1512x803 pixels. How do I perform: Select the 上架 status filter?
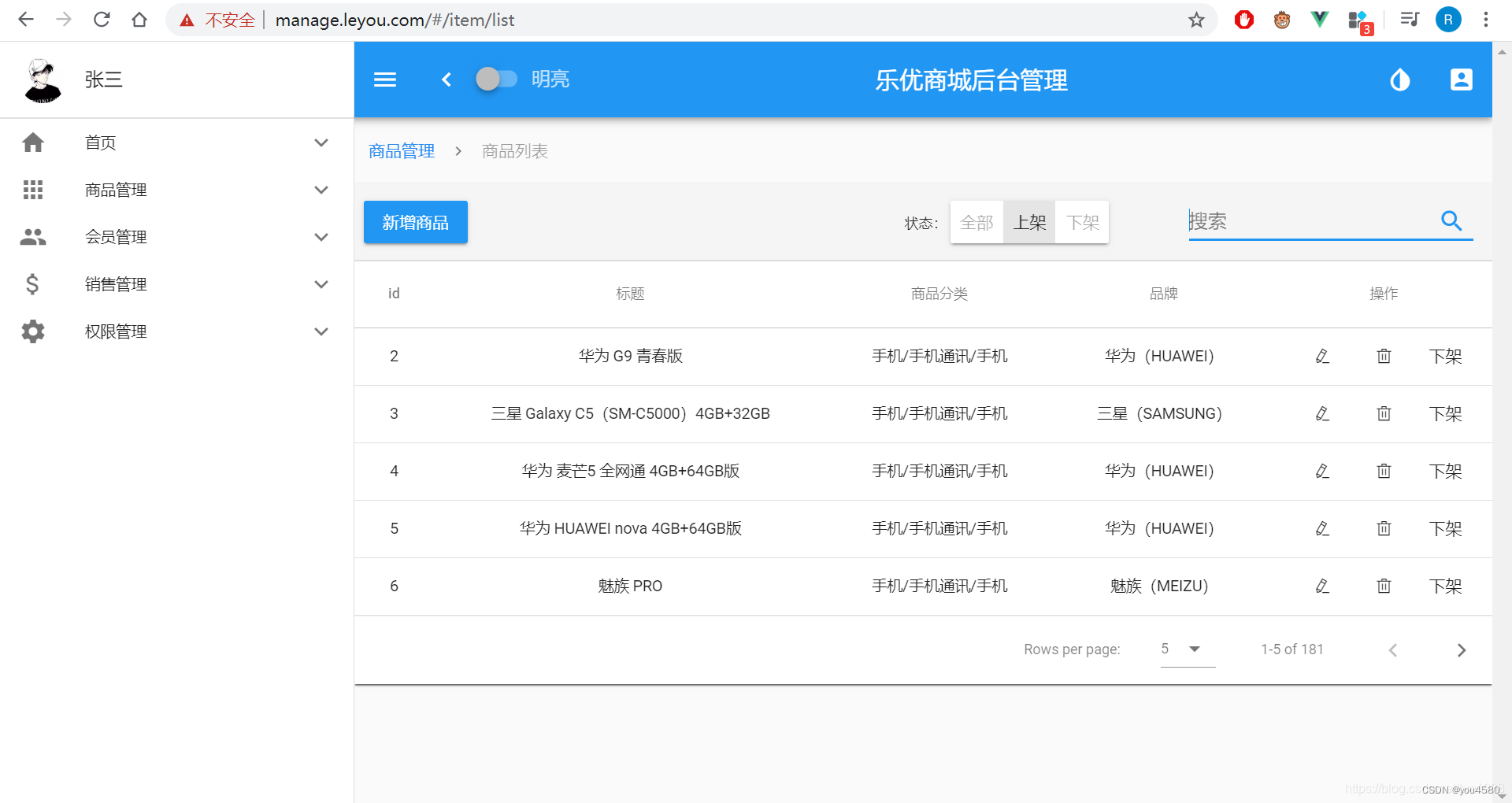(x=1029, y=223)
